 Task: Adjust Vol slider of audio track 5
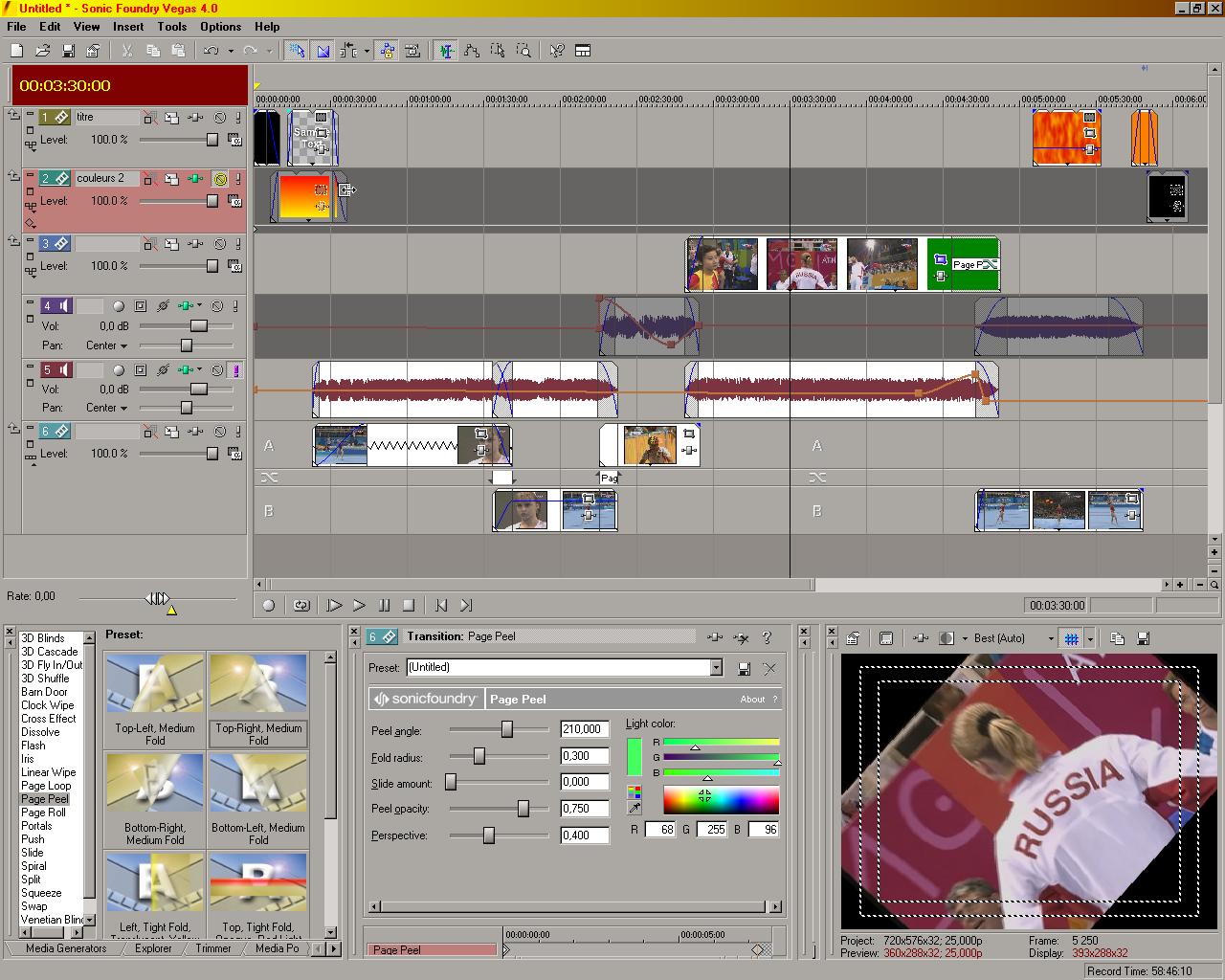pyautogui.click(x=199, y=390)
